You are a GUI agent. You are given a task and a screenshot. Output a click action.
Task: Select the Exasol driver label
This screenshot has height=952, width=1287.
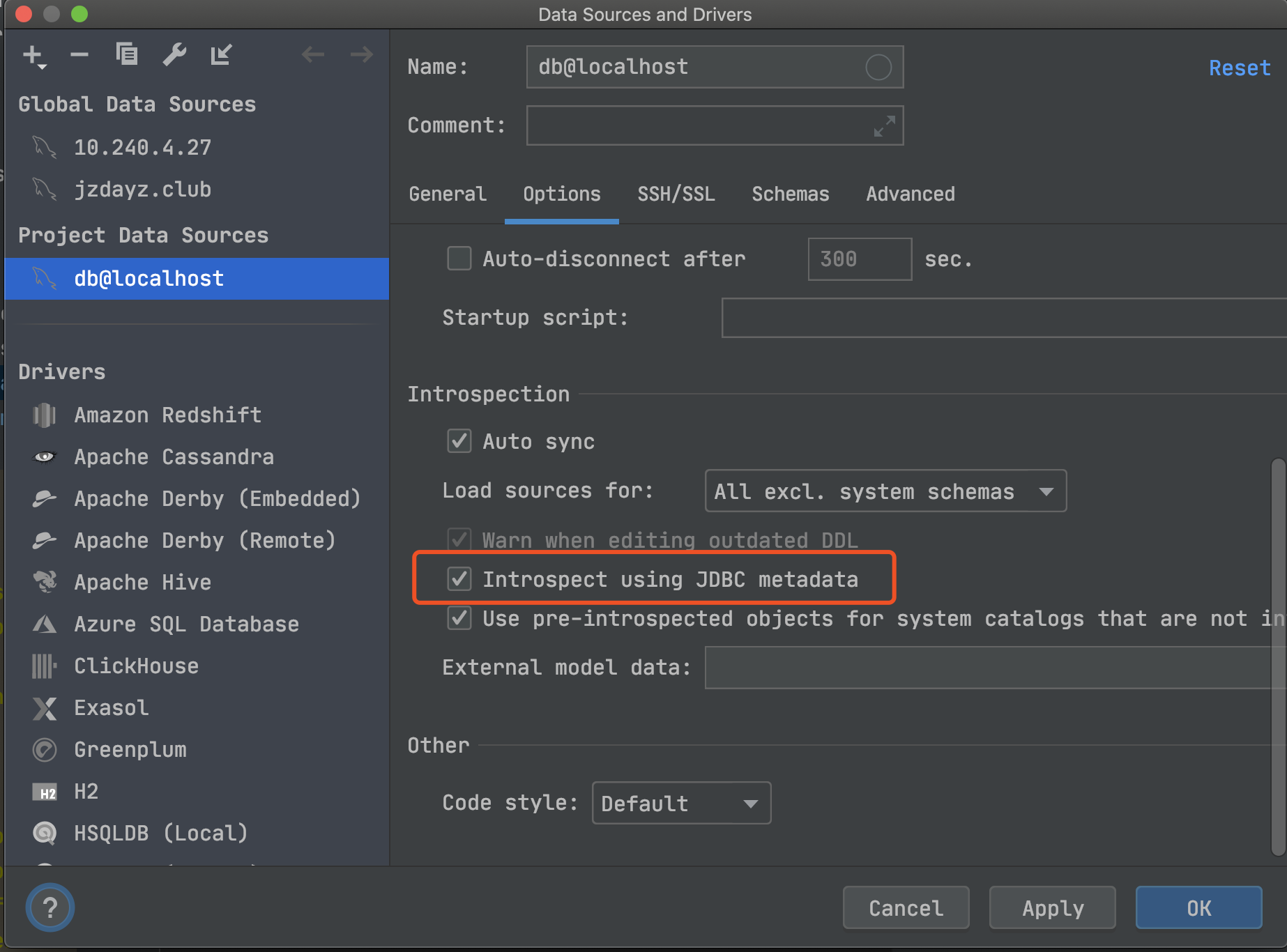click(112, 708)
